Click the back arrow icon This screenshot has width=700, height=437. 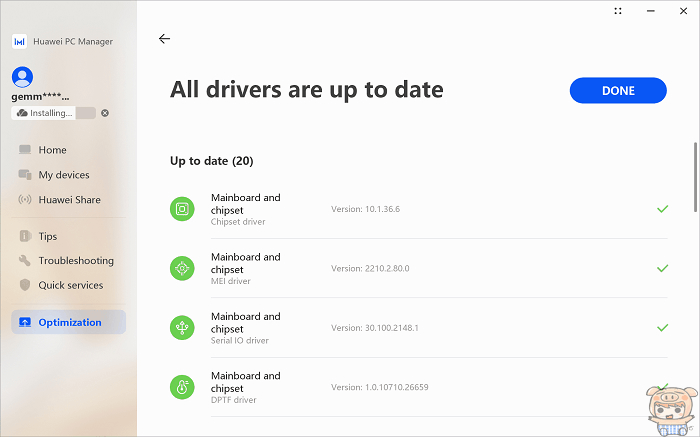click(x=164, y=39)
